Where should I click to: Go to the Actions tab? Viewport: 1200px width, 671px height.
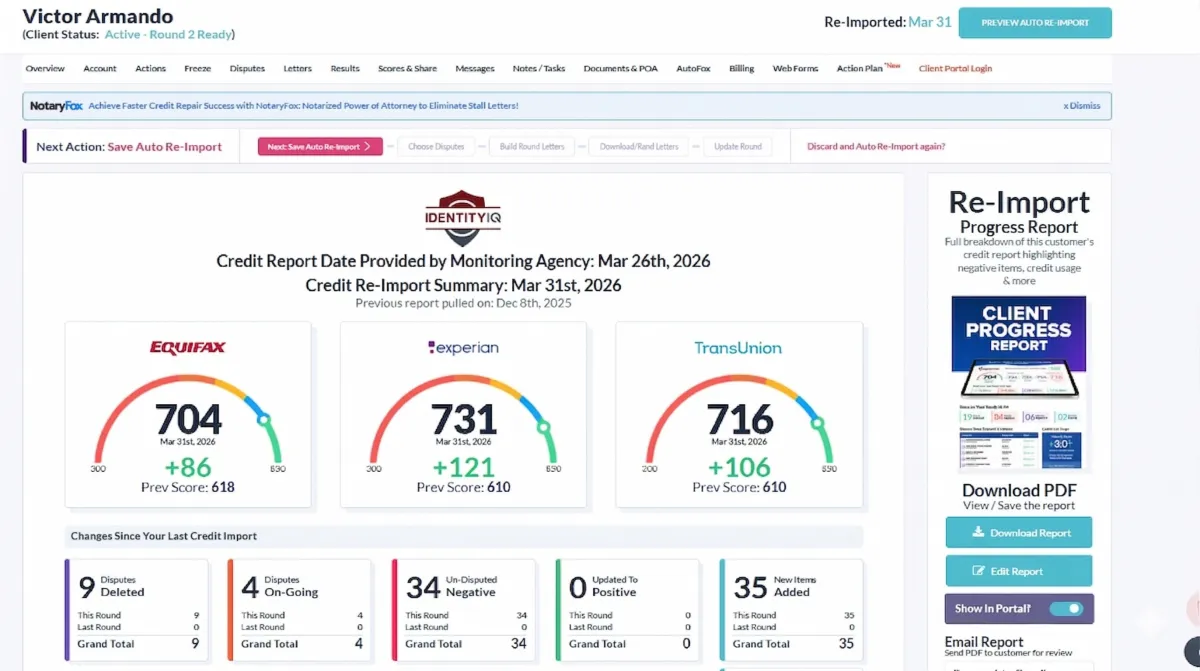pos(151,69)
